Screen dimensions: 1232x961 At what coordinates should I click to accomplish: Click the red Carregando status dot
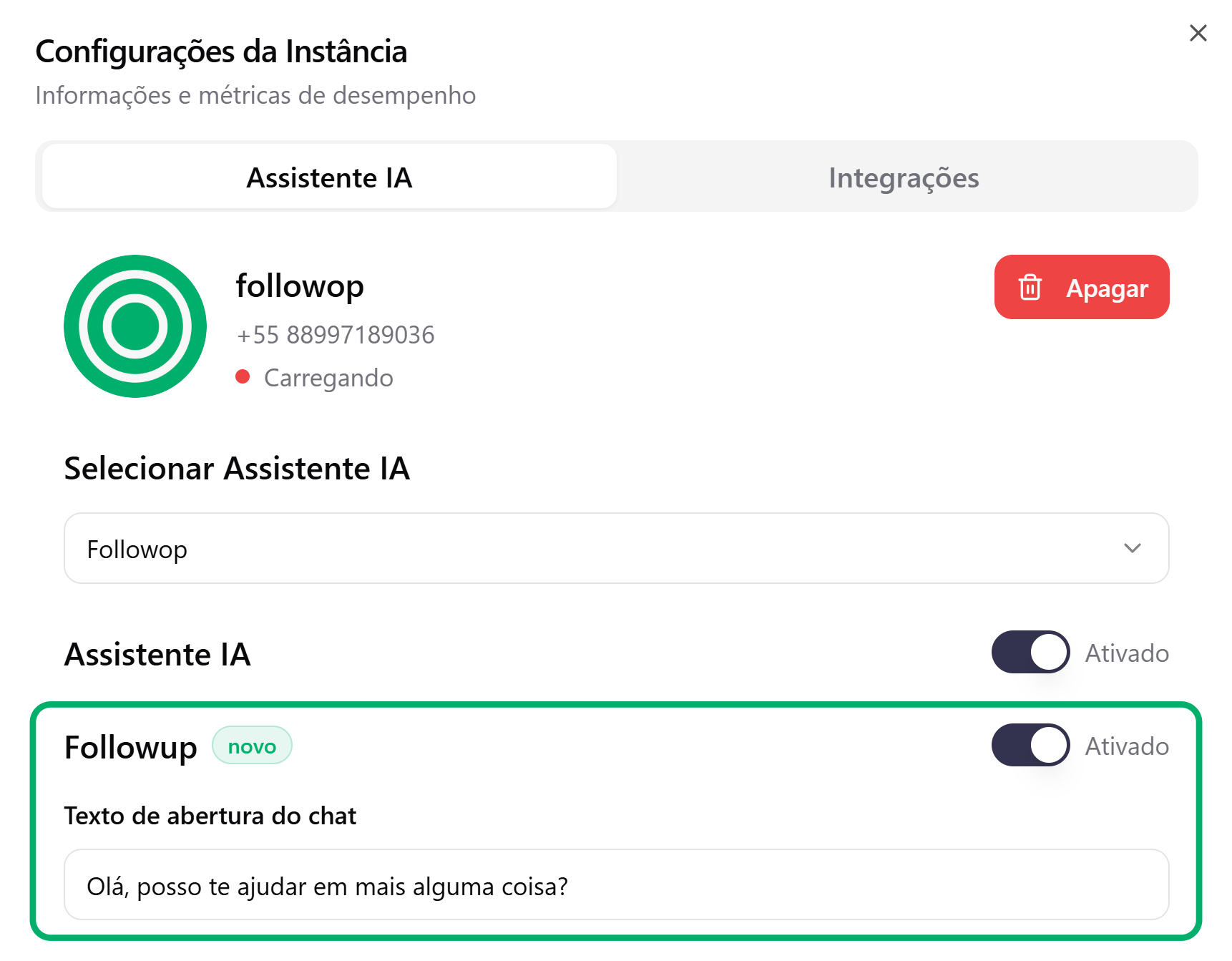click(x=244, y=376)
